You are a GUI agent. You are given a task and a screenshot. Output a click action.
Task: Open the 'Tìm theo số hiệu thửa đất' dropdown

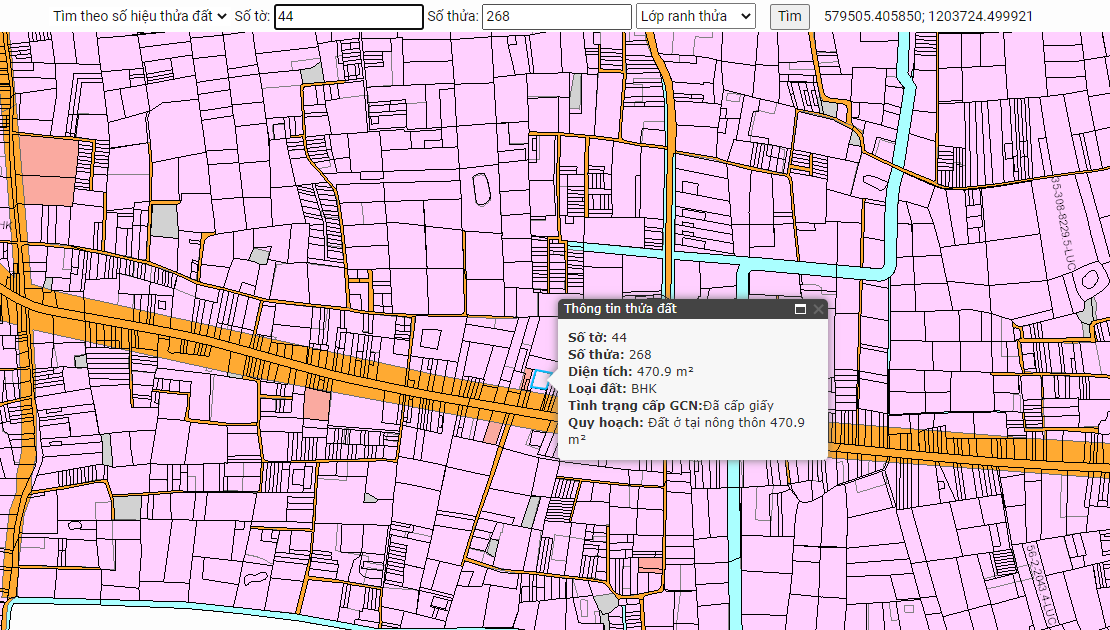tap(141, 16)
